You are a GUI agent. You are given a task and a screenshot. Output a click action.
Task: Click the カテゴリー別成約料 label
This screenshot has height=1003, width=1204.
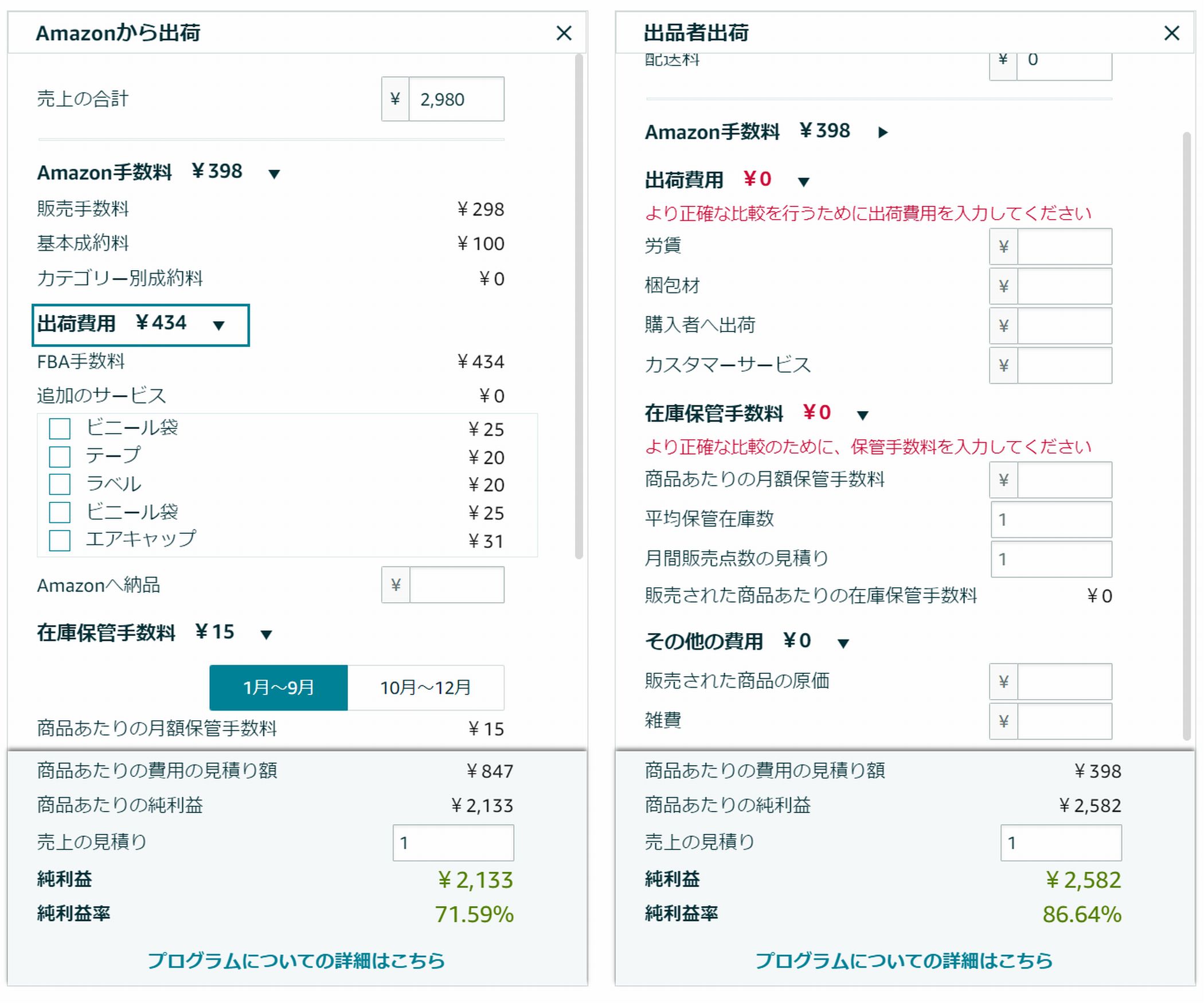tap(120, 278)
